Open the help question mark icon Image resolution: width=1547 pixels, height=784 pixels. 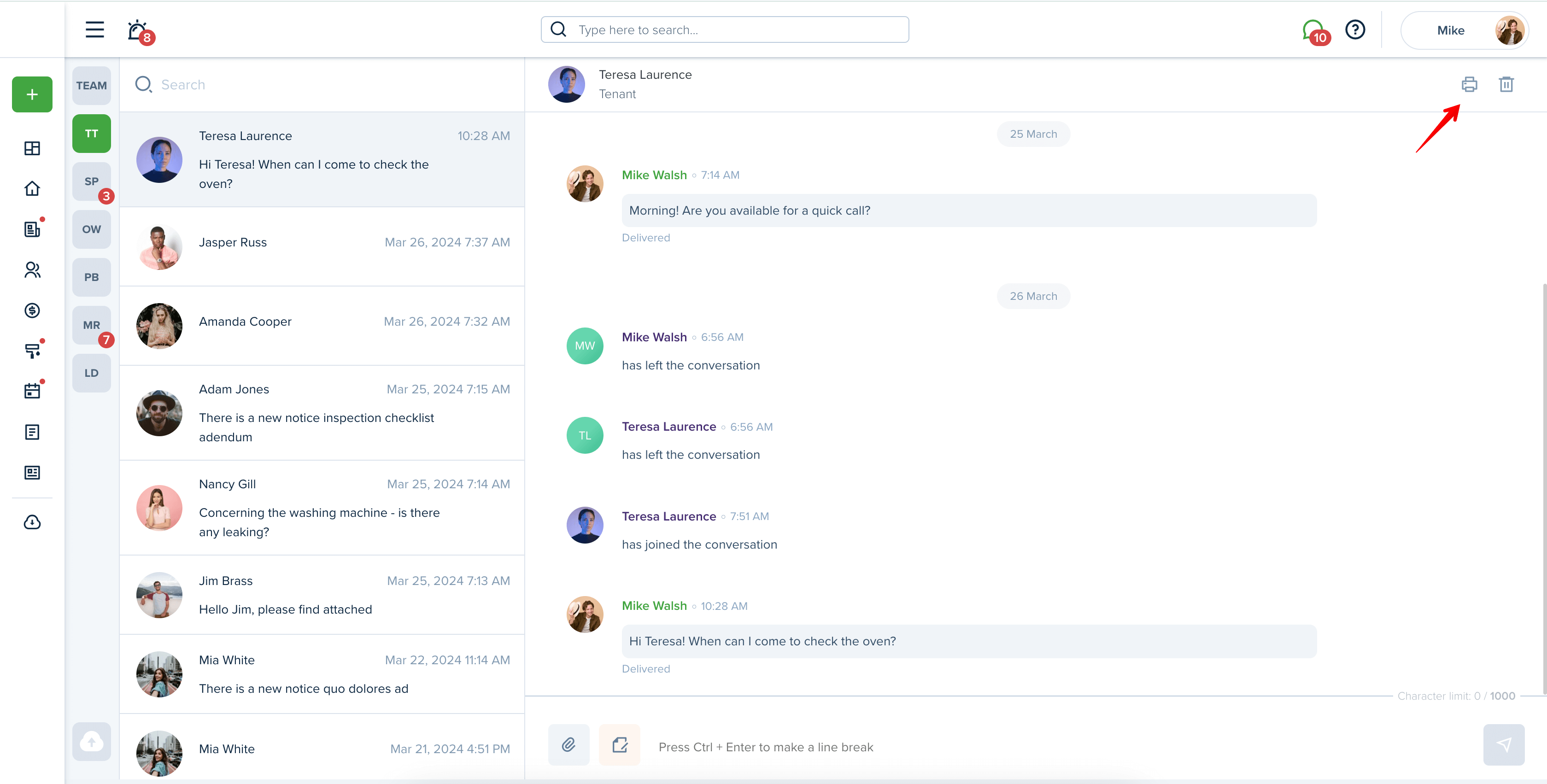pyautogui.click(x=1355, y=29)
